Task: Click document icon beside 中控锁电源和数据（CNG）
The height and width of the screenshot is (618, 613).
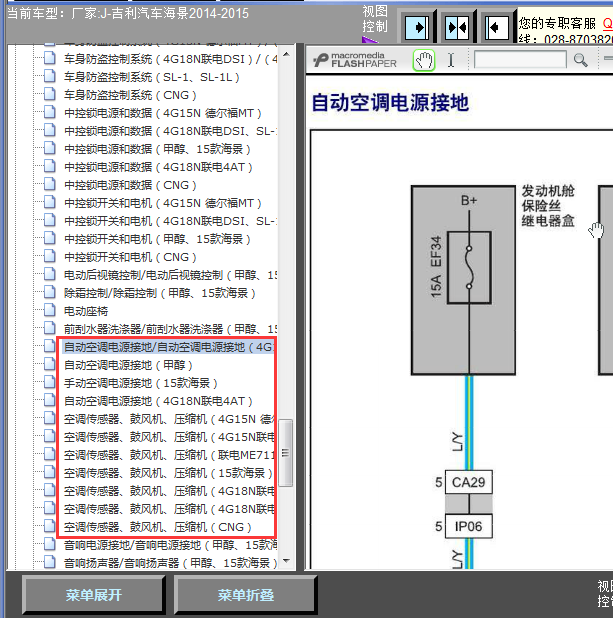Action: click(x=50, y=184)
